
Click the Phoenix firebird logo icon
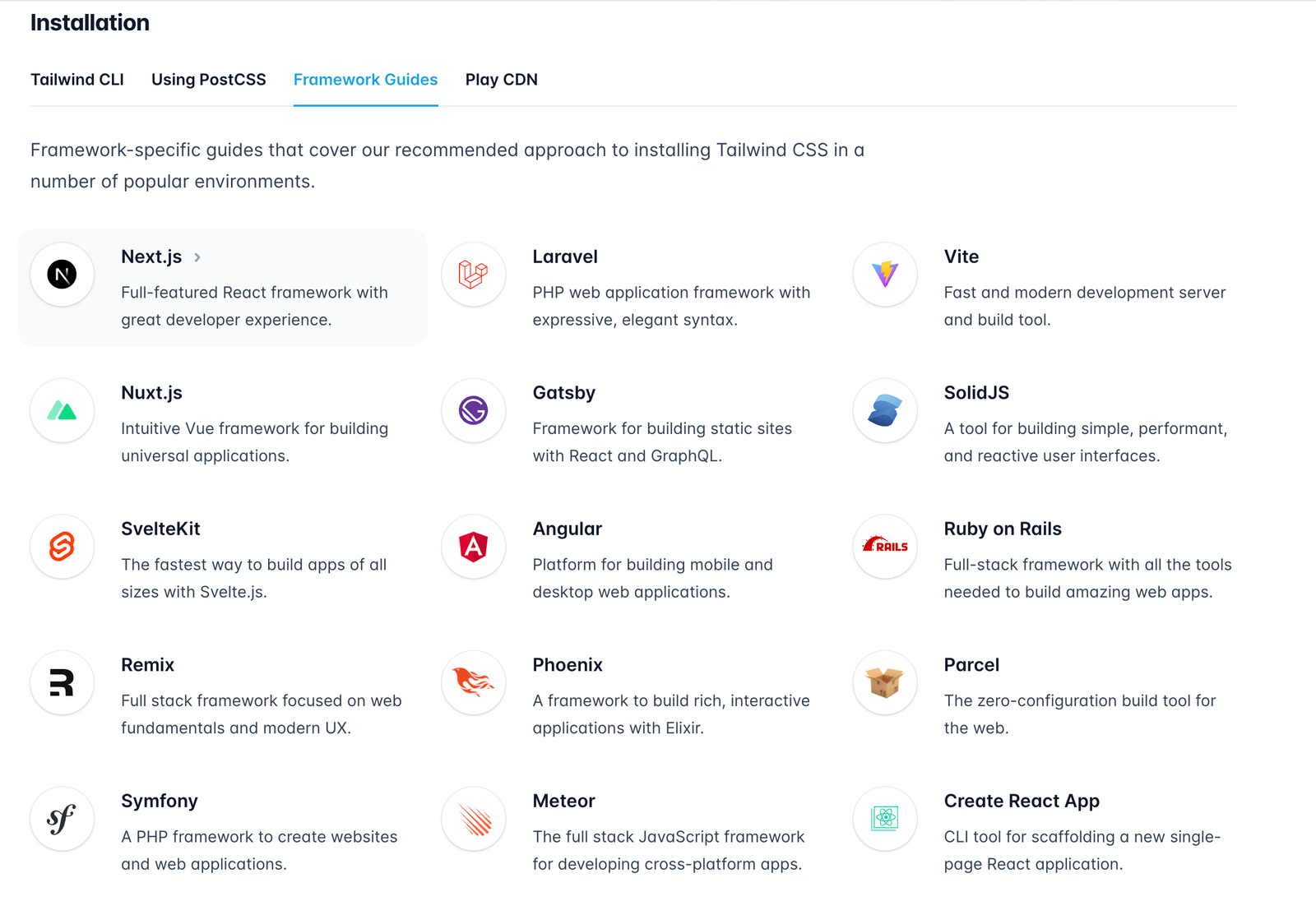pyautogui.click(x=474, y=682)
